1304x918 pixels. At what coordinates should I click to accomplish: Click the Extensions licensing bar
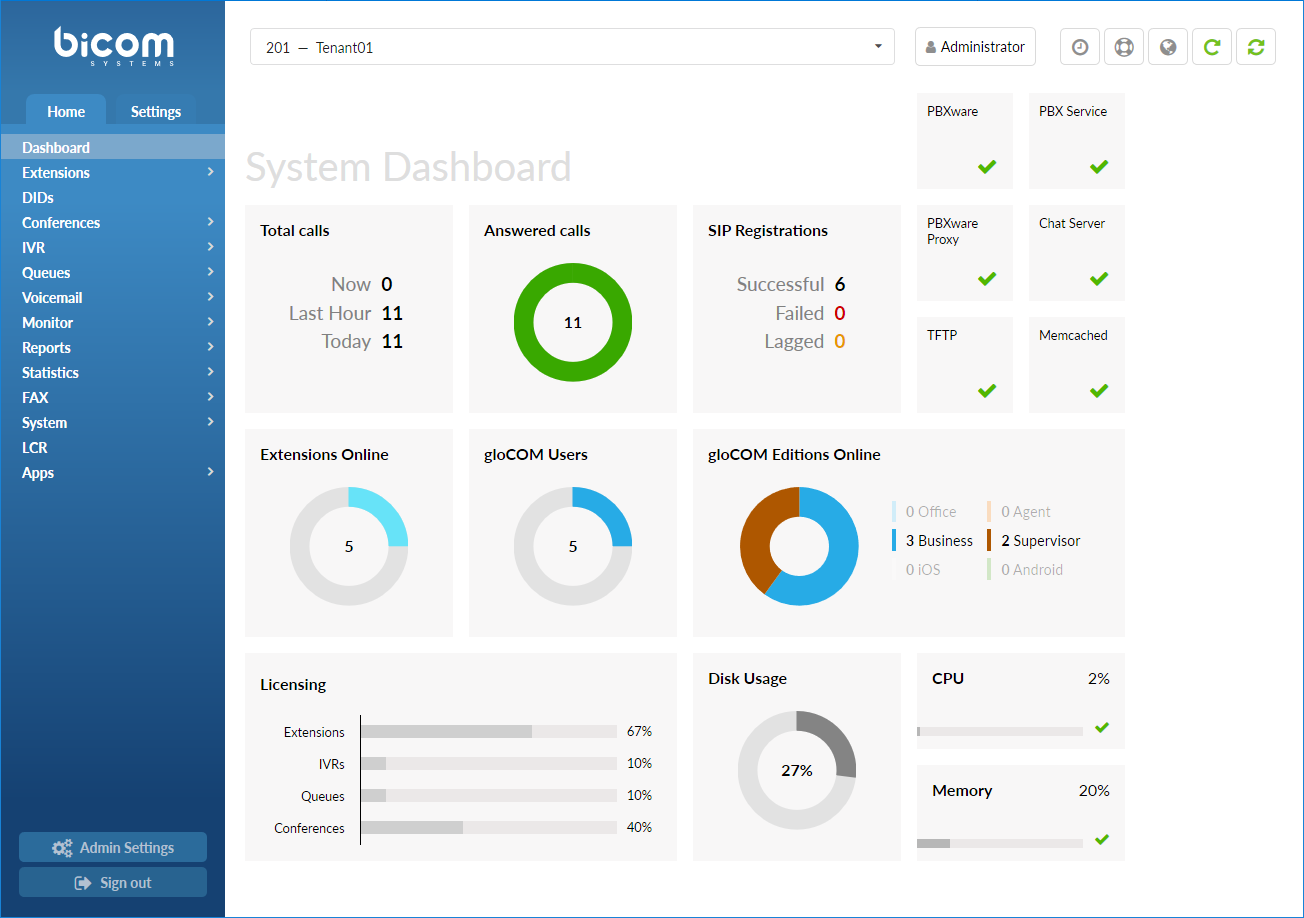489,732
